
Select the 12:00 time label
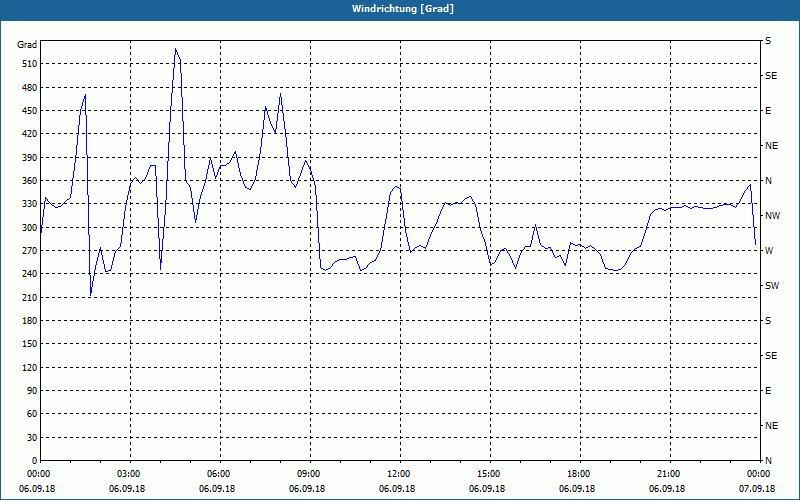(398, 474)
